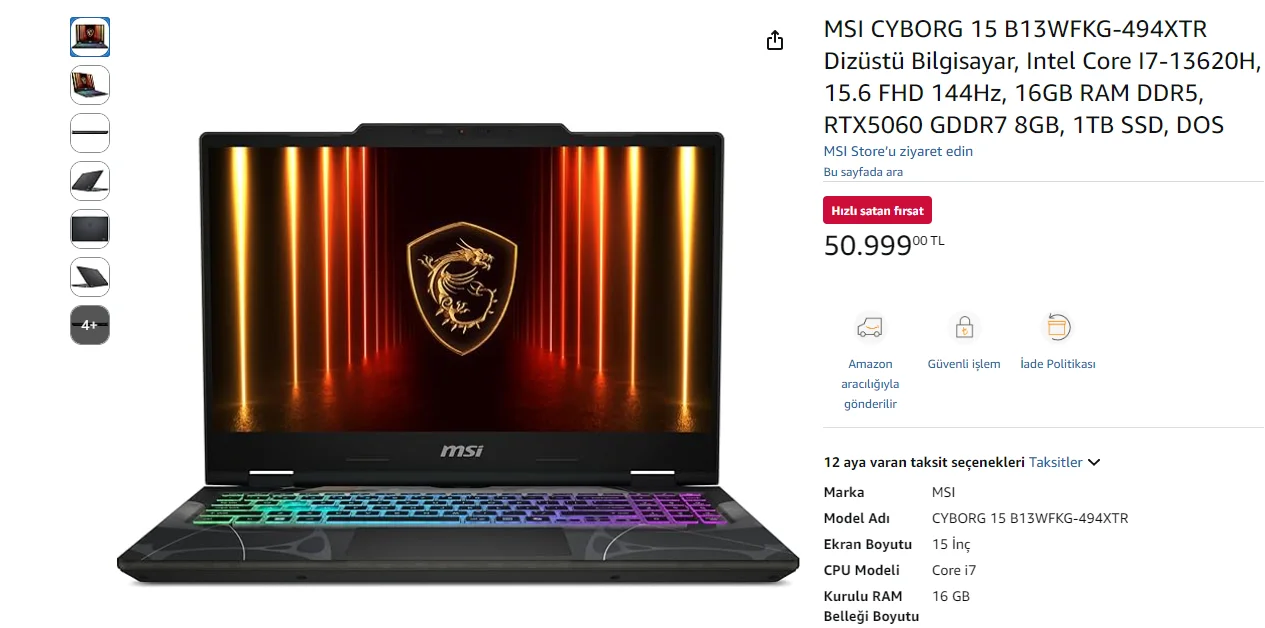Select the second angled laptop thumbnail
Screen dimensions: 1265x628
90,85
